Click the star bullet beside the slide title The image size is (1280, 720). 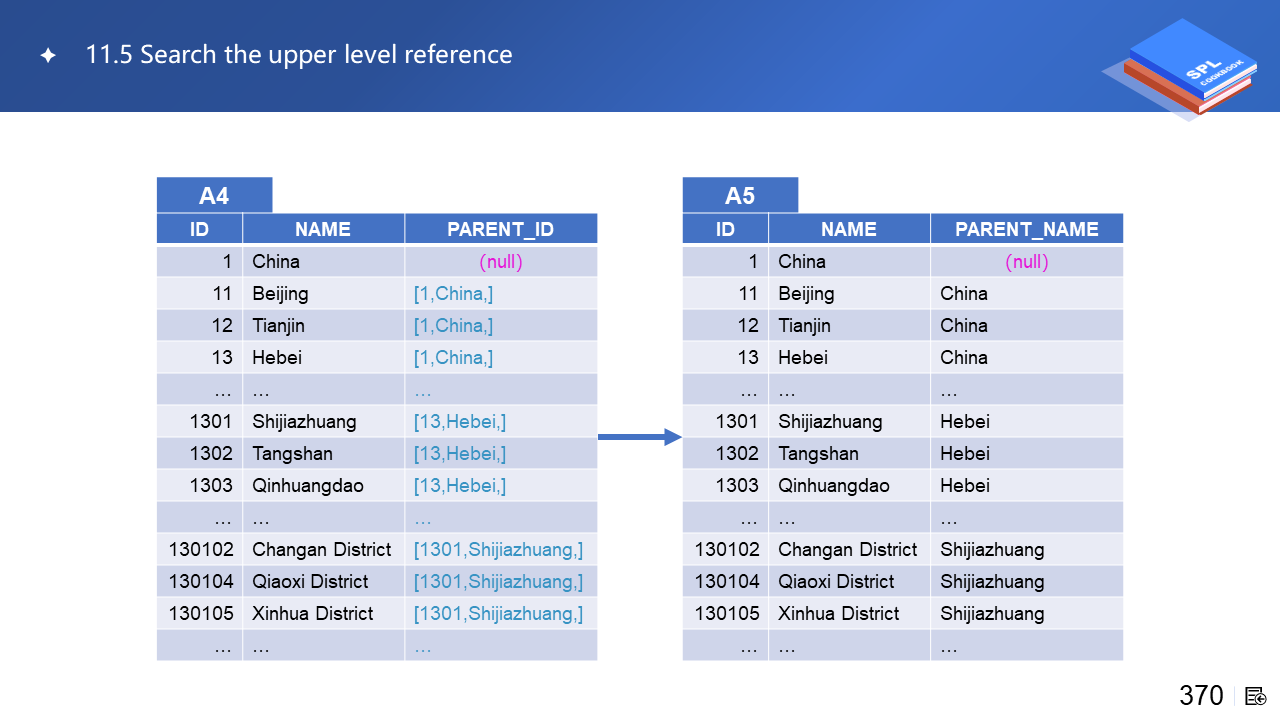coord(48,56)
